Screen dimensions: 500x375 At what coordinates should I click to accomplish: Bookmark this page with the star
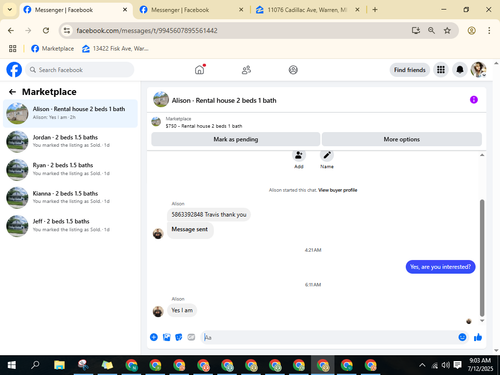(x=447, y=31)
